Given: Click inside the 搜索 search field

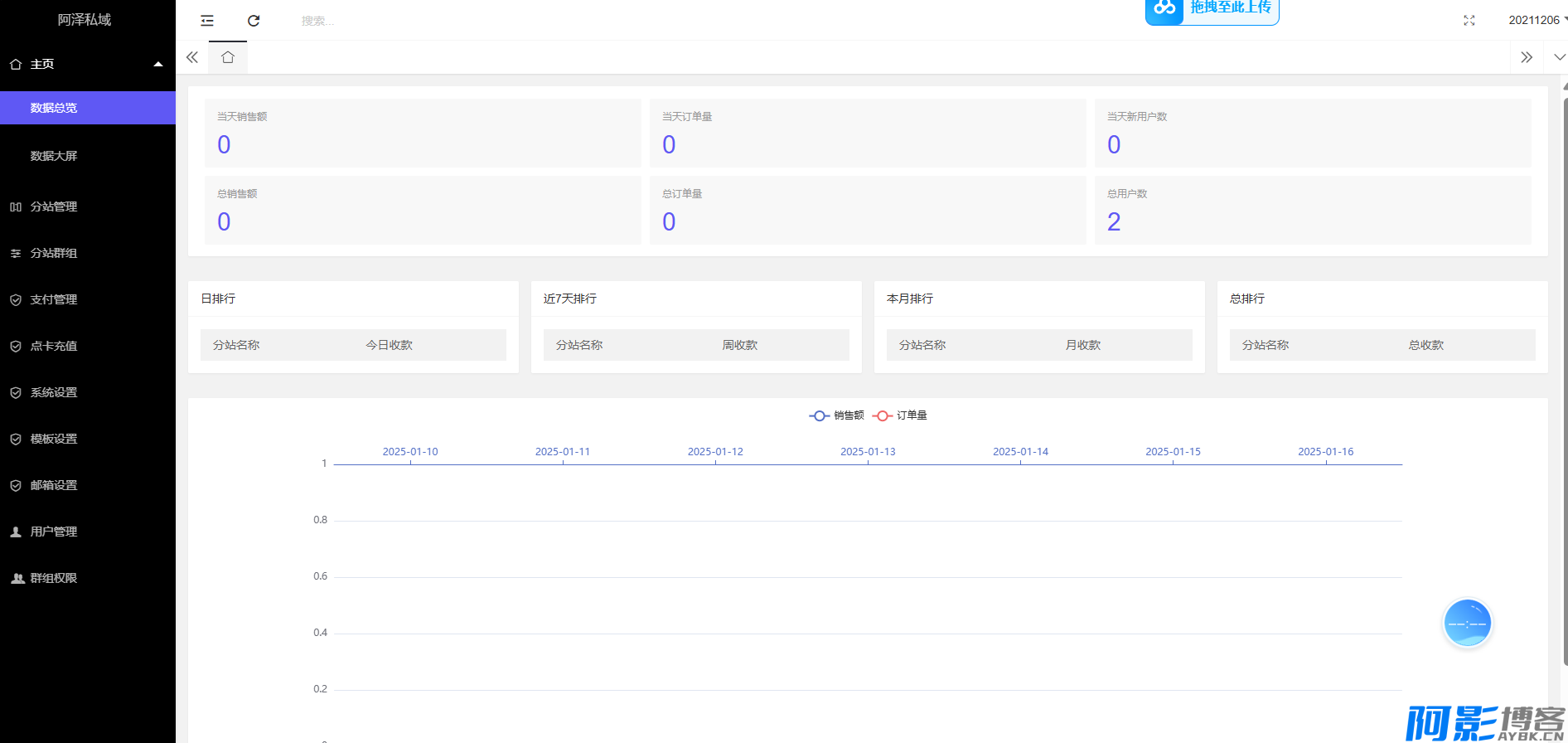Looking at the screenshot, I should (318, 21).
